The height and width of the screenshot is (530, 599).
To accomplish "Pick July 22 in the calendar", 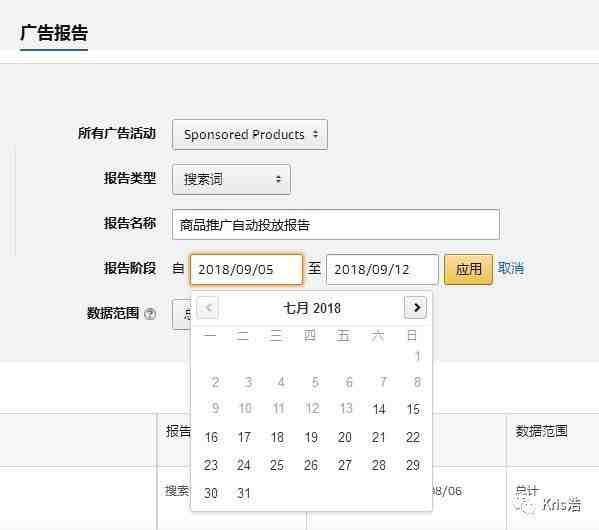I will 413,437.
